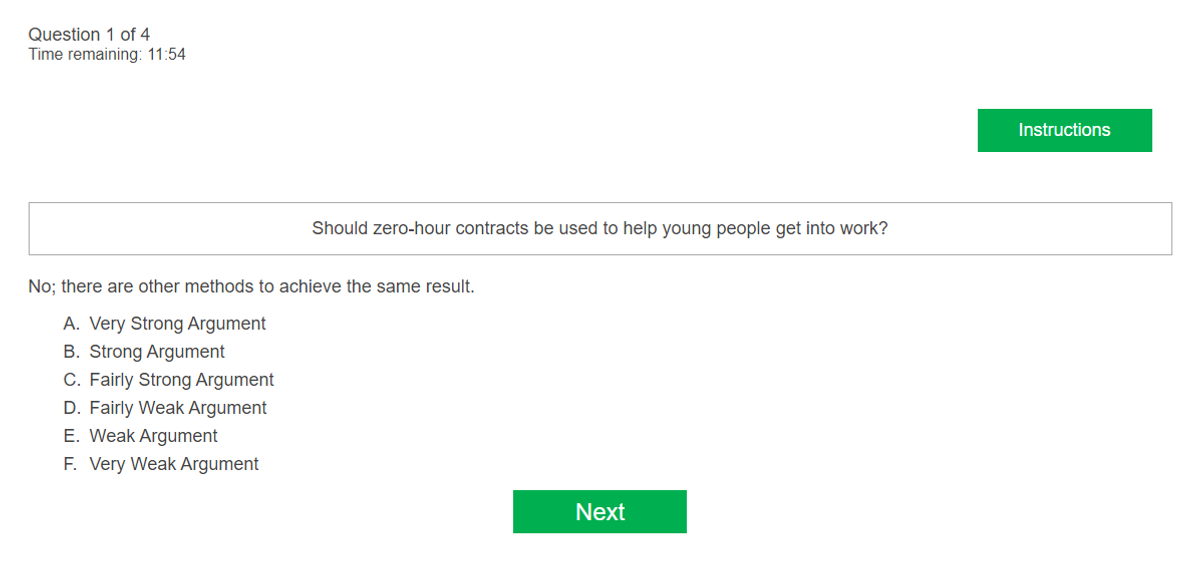
Task: Click the Question 1 of 4 counter
Action: [x=89, y=35]
